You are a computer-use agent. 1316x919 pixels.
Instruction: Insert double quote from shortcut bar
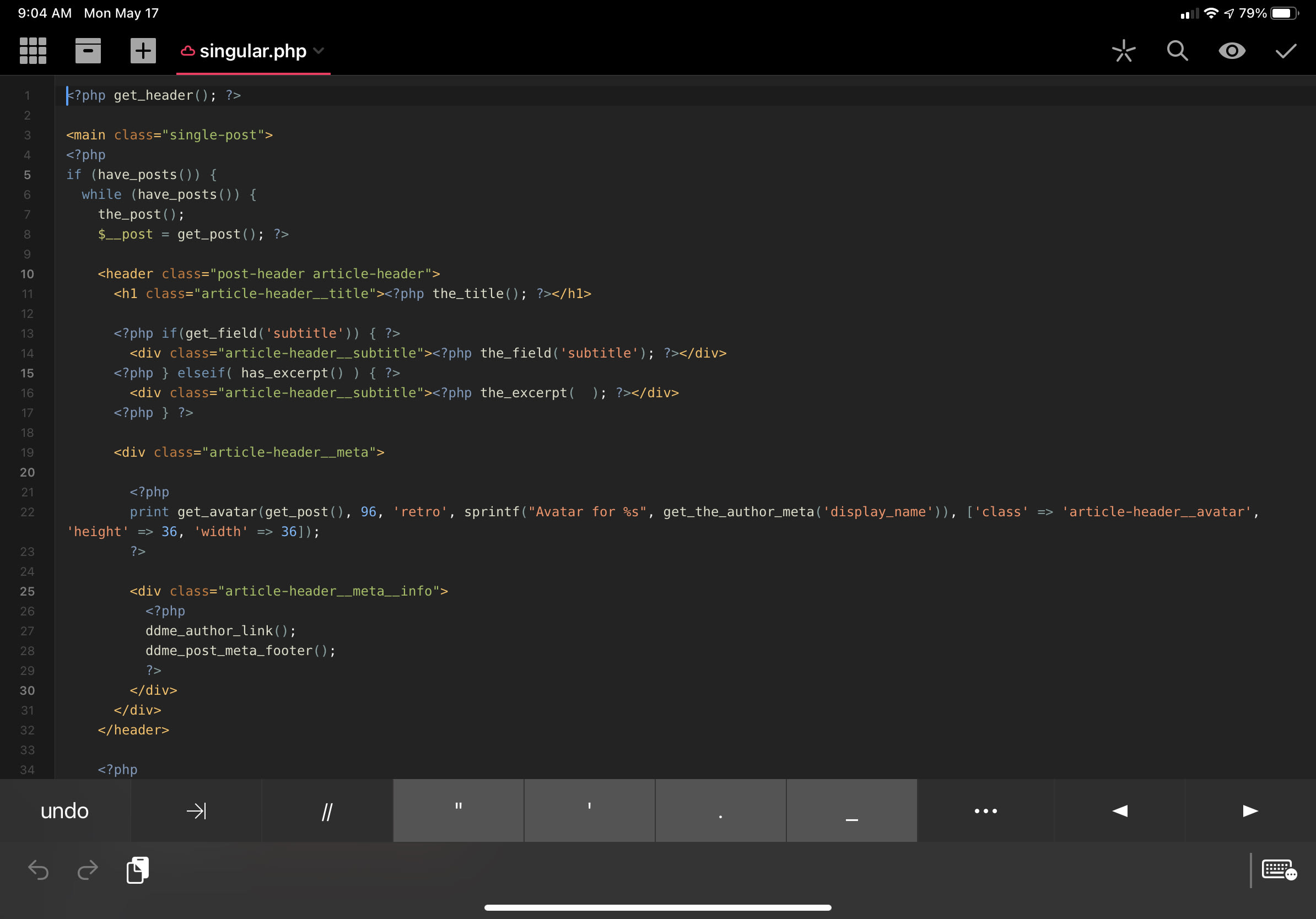pyautogui.click(x=458, y=810)
